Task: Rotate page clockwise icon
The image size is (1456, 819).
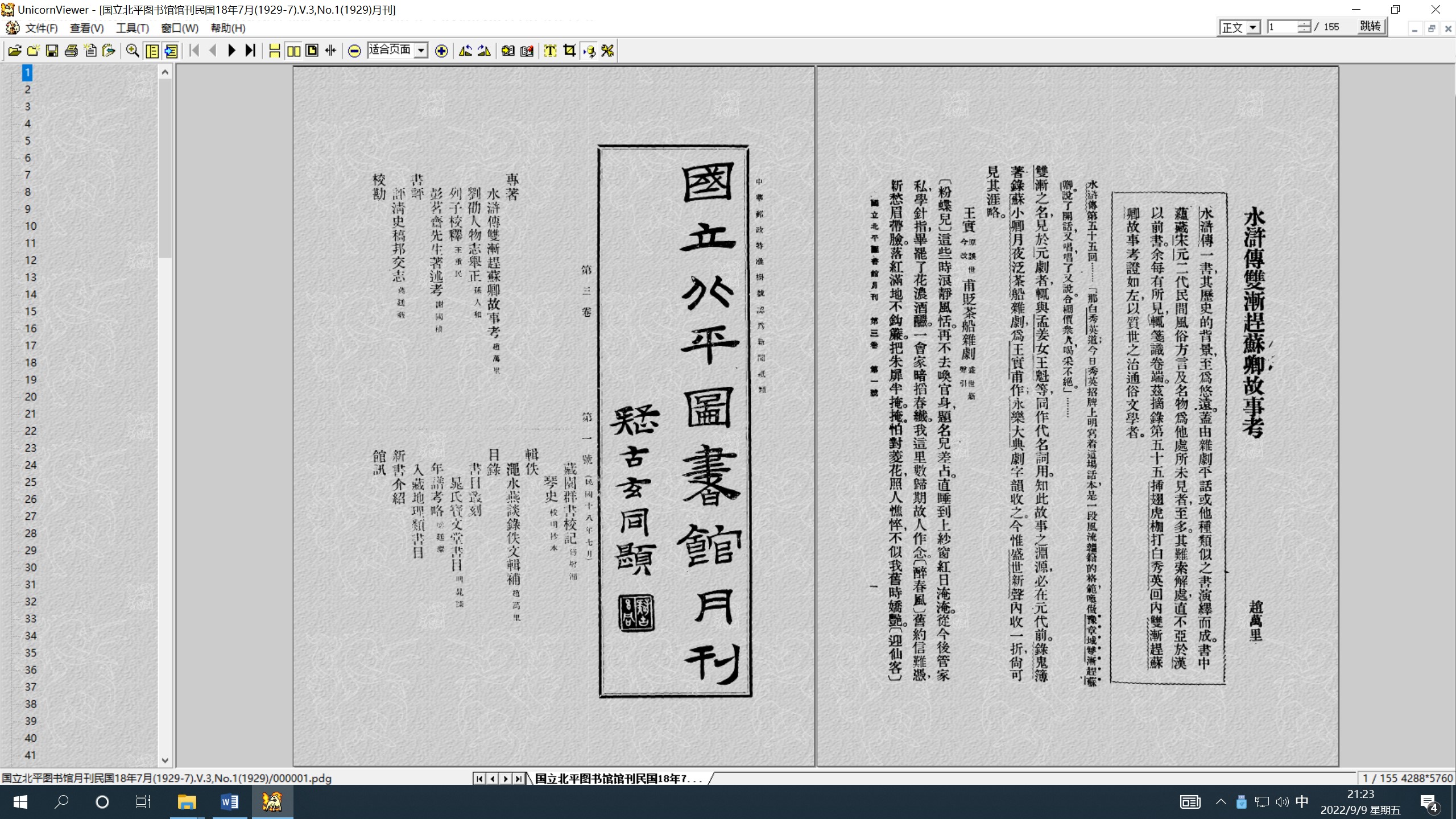Action: (x=484, y=51)
